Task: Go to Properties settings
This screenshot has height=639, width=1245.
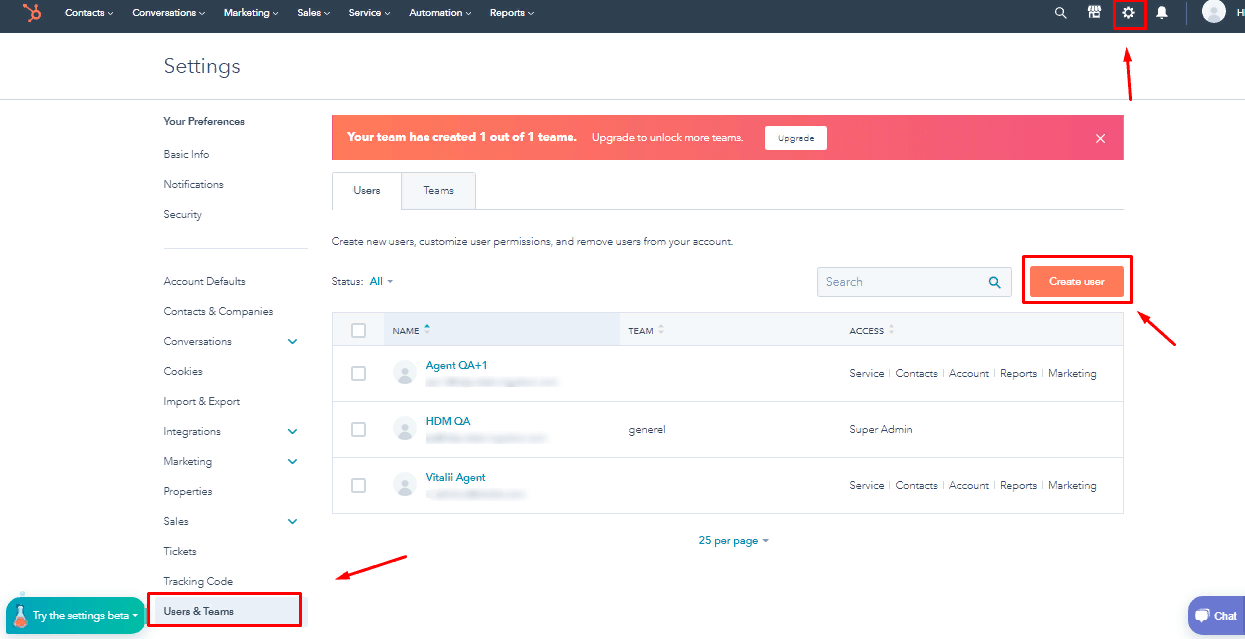Action: [x=188, y=492]
